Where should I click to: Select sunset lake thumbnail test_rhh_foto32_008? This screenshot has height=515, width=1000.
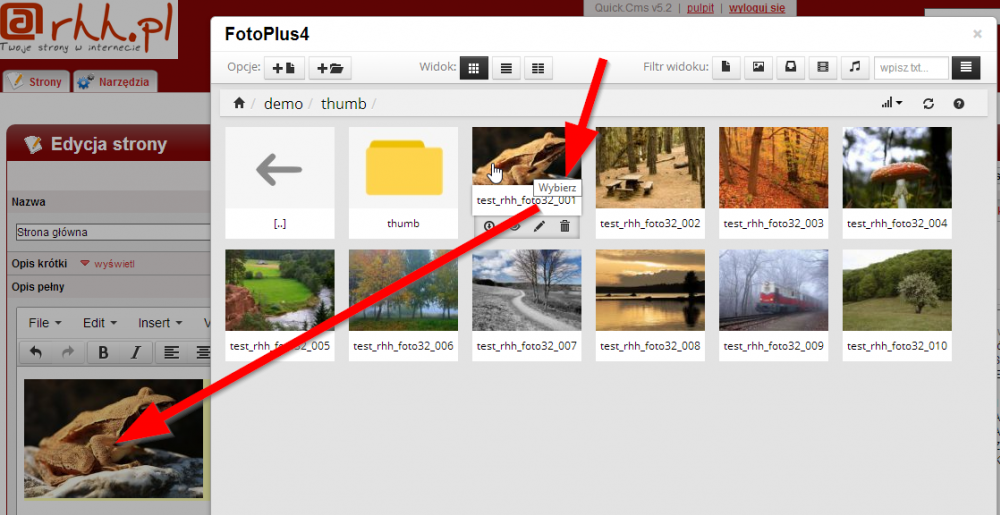tap(651, 290)
